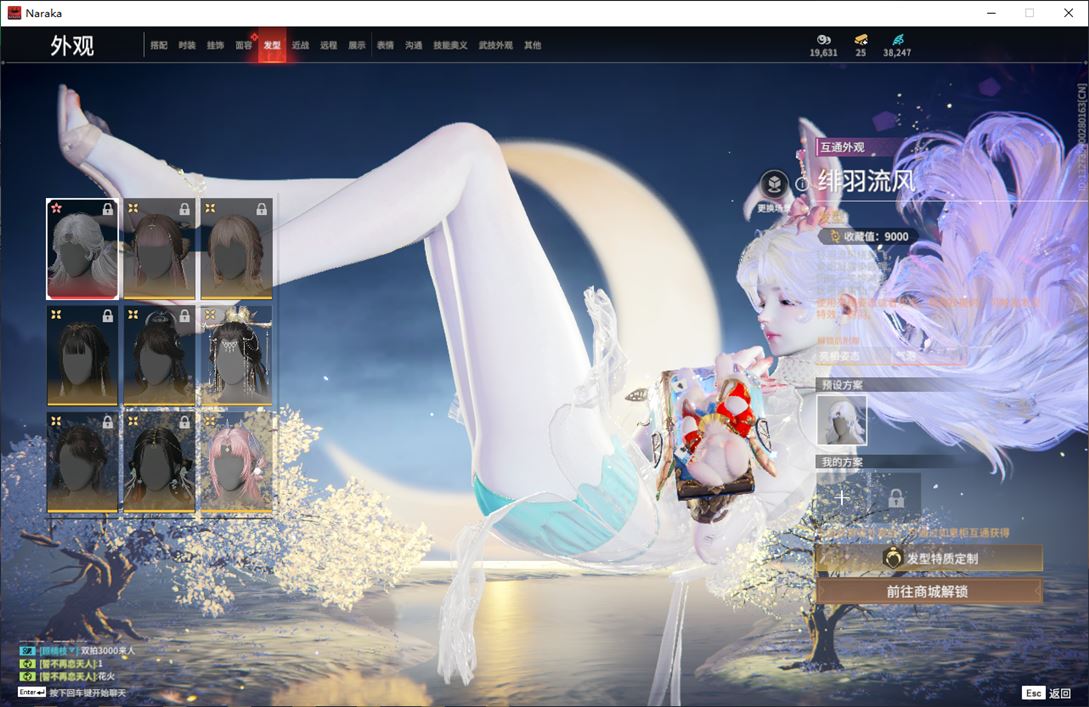Click the Esc 返回 button
The width and height of the screenshot is (1089, 707).
[1046, 693]
